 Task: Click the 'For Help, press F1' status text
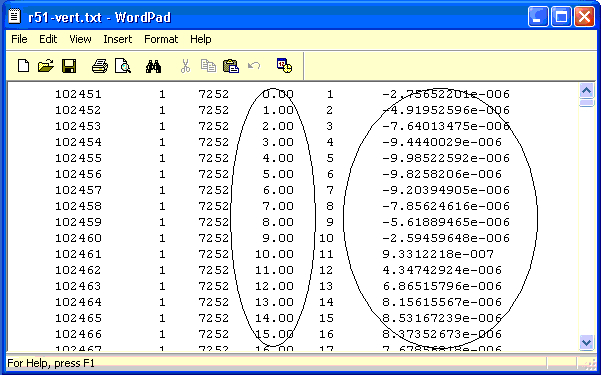click(x=51, y=363)
